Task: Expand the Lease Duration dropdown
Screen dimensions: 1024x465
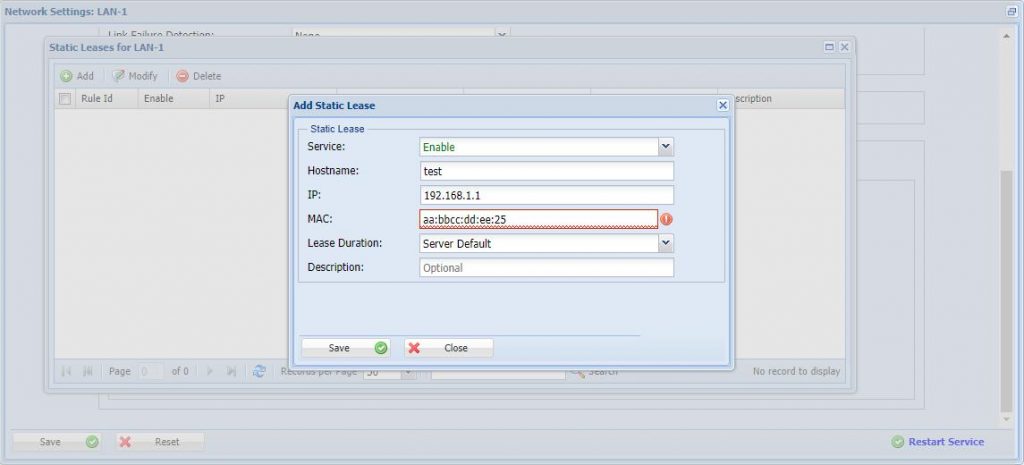Action: [666, 243]
